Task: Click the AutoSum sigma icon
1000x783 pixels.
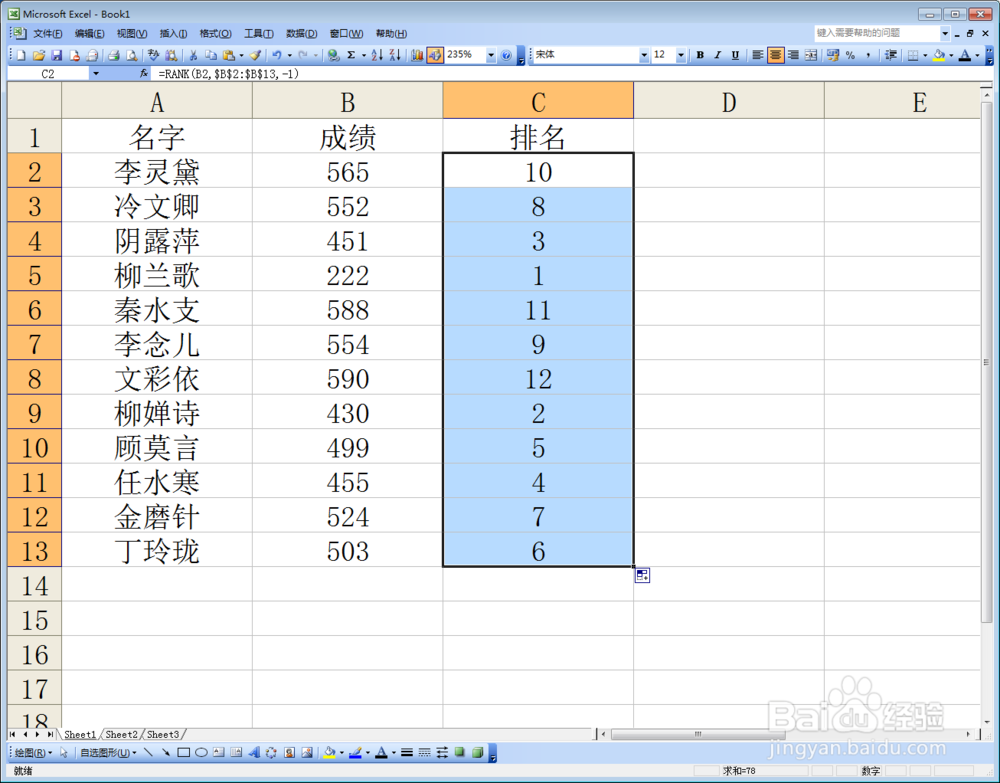Action: [x=351, y=55]
